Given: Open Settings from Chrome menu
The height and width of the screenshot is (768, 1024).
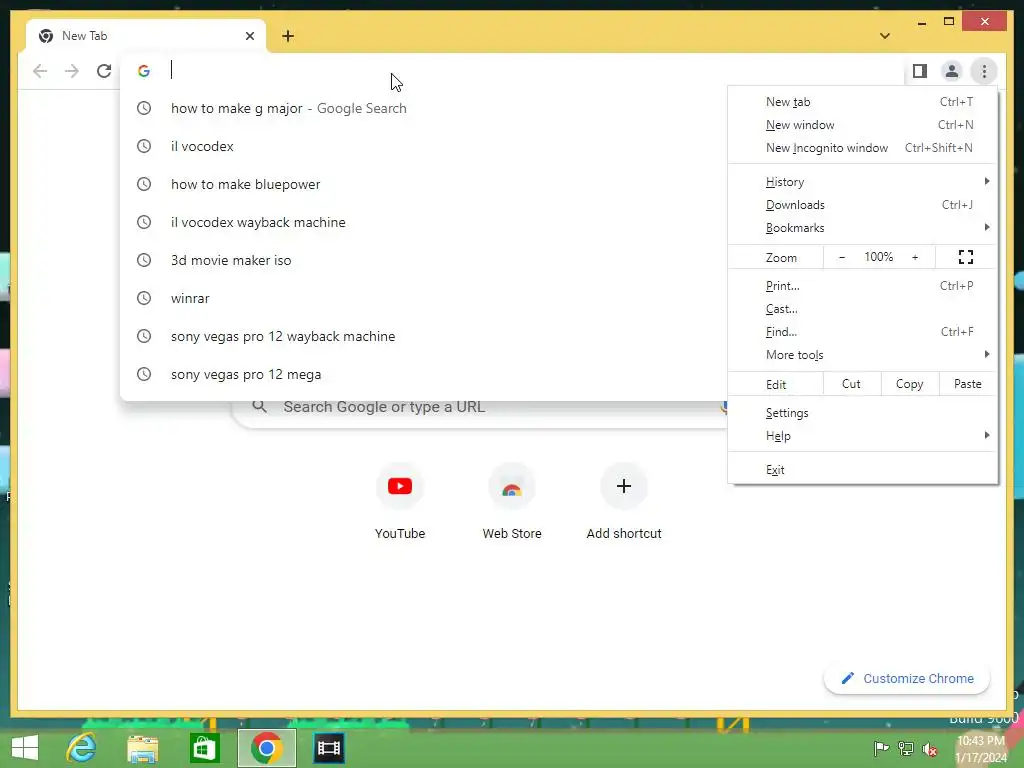Looking at the screenshot, I should [863, 413].
